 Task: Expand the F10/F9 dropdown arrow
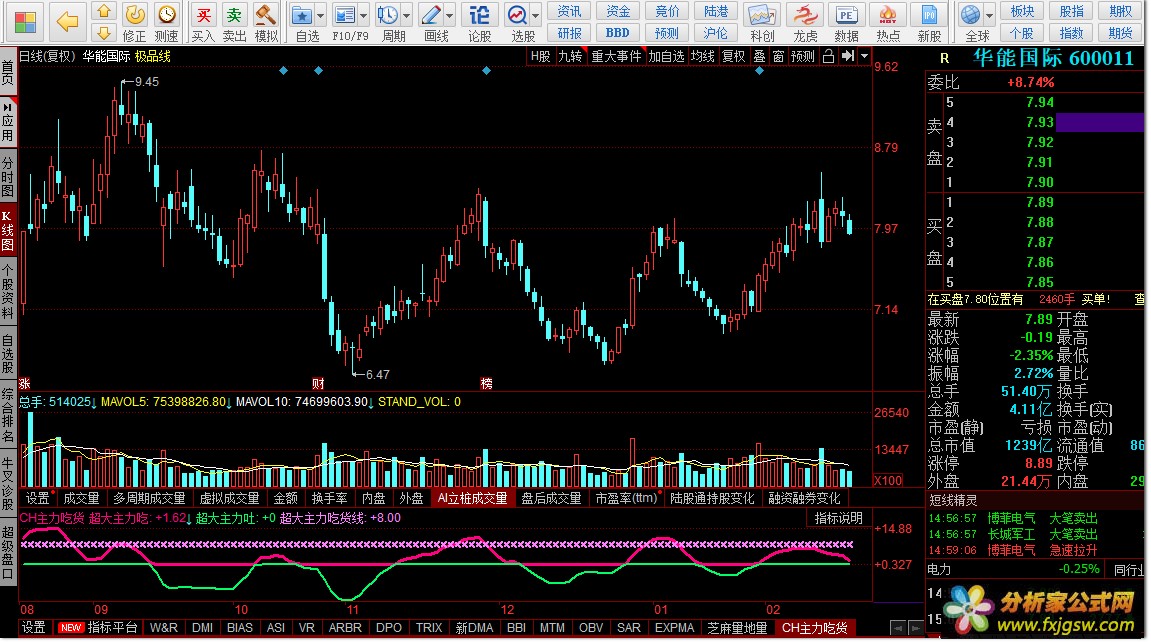point(363,15)
